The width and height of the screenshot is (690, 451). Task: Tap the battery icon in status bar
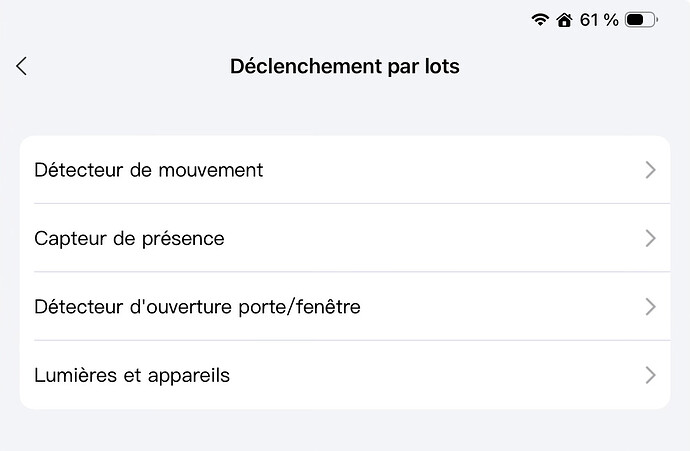[640, 19]
